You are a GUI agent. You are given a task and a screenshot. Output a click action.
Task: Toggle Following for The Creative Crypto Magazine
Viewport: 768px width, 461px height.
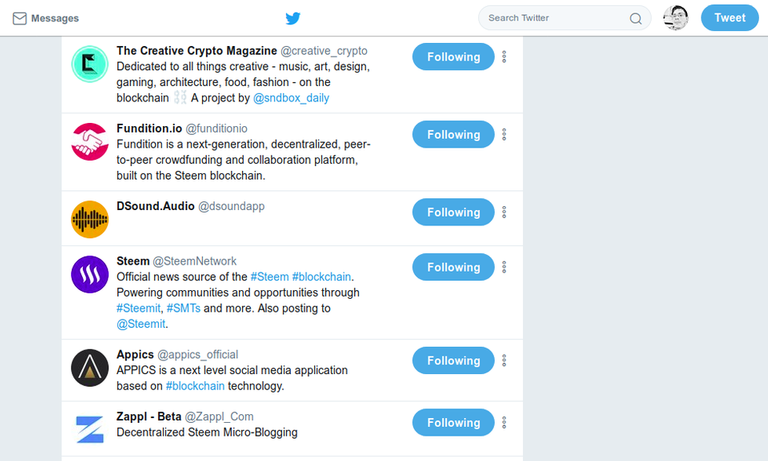tap(453, 57)
